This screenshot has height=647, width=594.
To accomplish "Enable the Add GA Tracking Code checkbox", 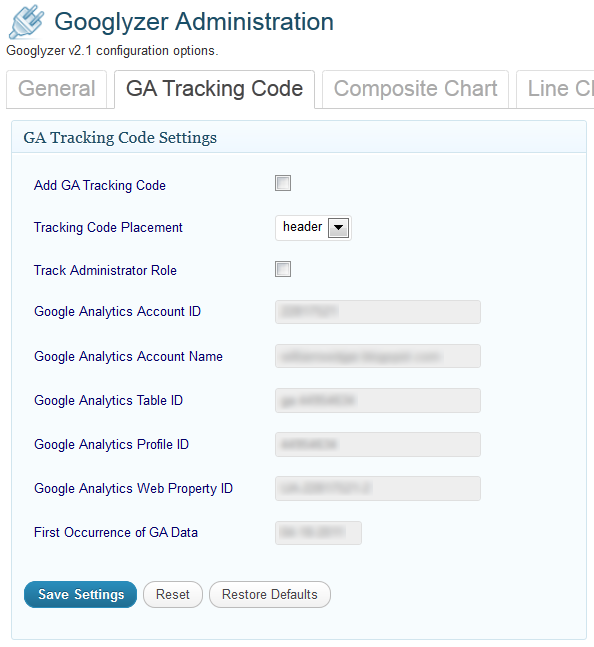I will pyautogui.click(x=283, y=183).
